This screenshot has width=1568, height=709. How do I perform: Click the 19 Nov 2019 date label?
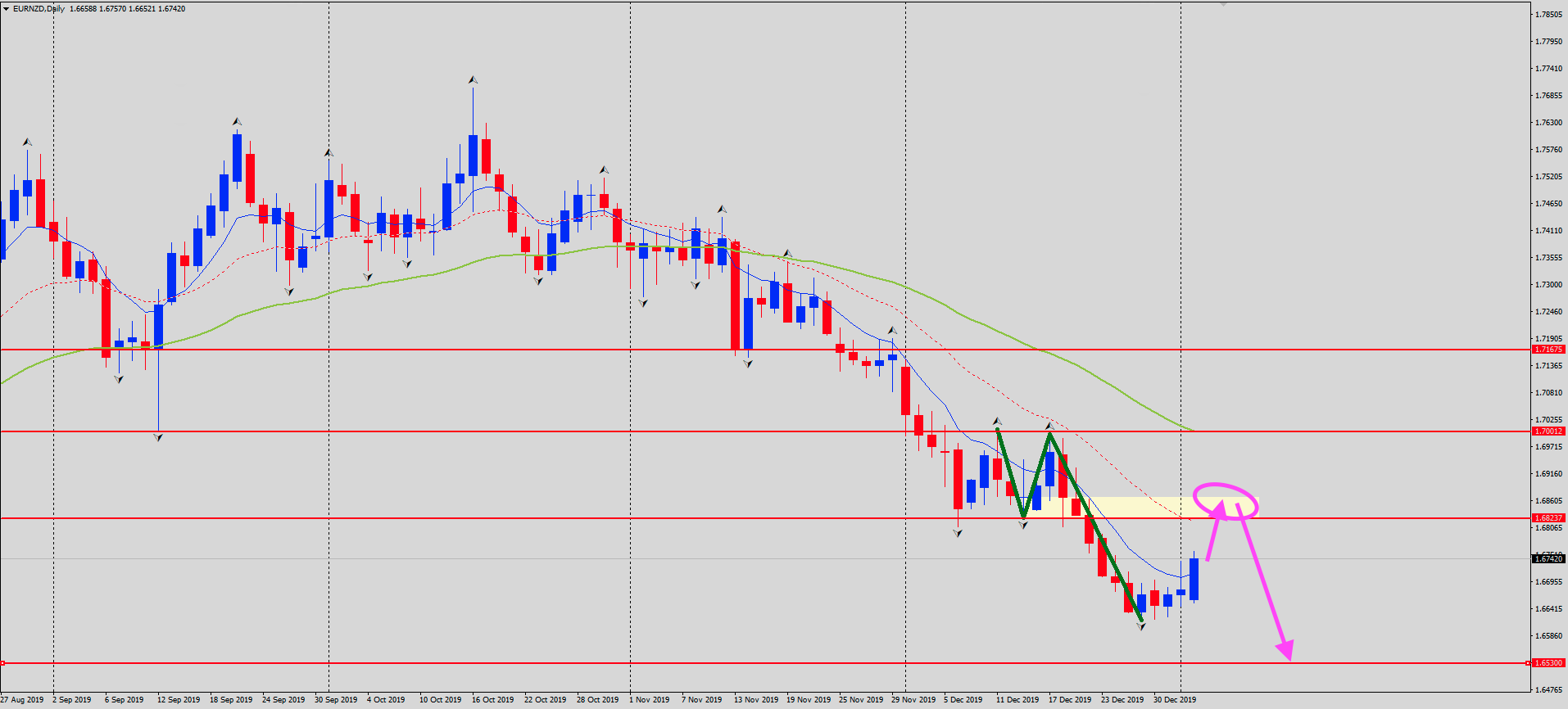(809, 700)
